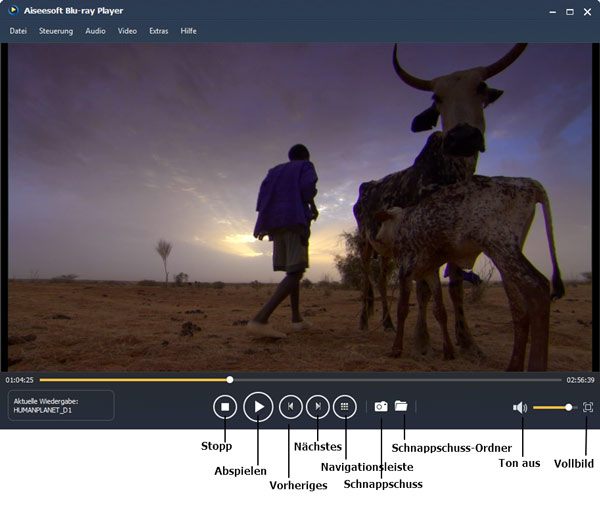Take a snapshot with the camera icon
600x506 pixels.
point(381,407)
